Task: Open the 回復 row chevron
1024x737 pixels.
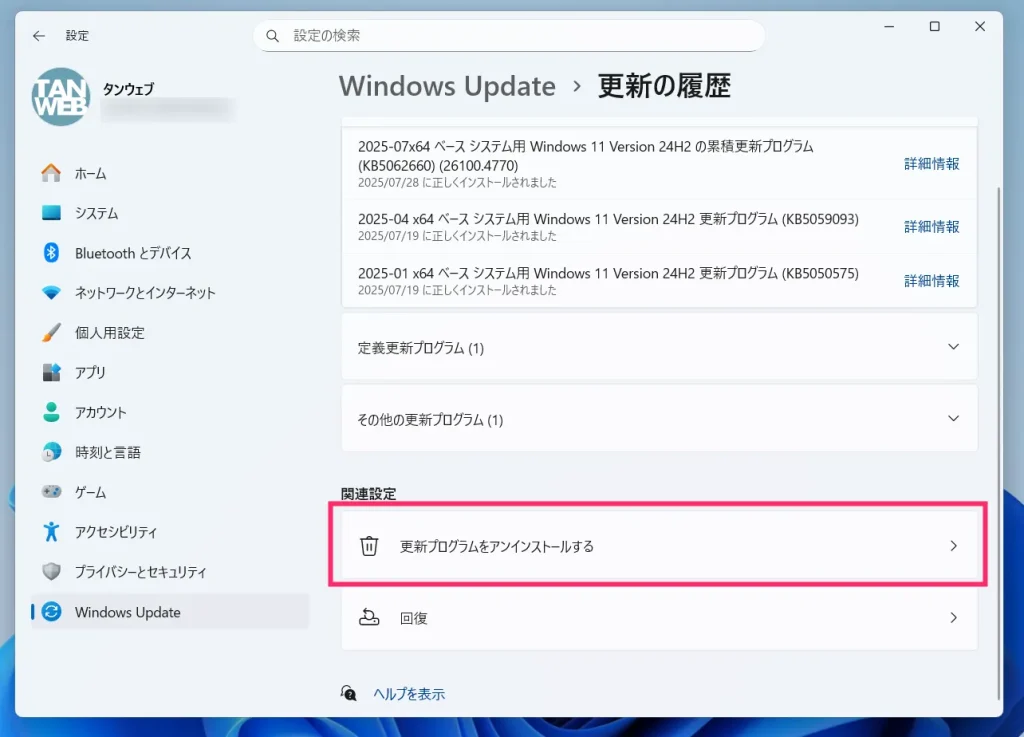Action: pos(953,618)
